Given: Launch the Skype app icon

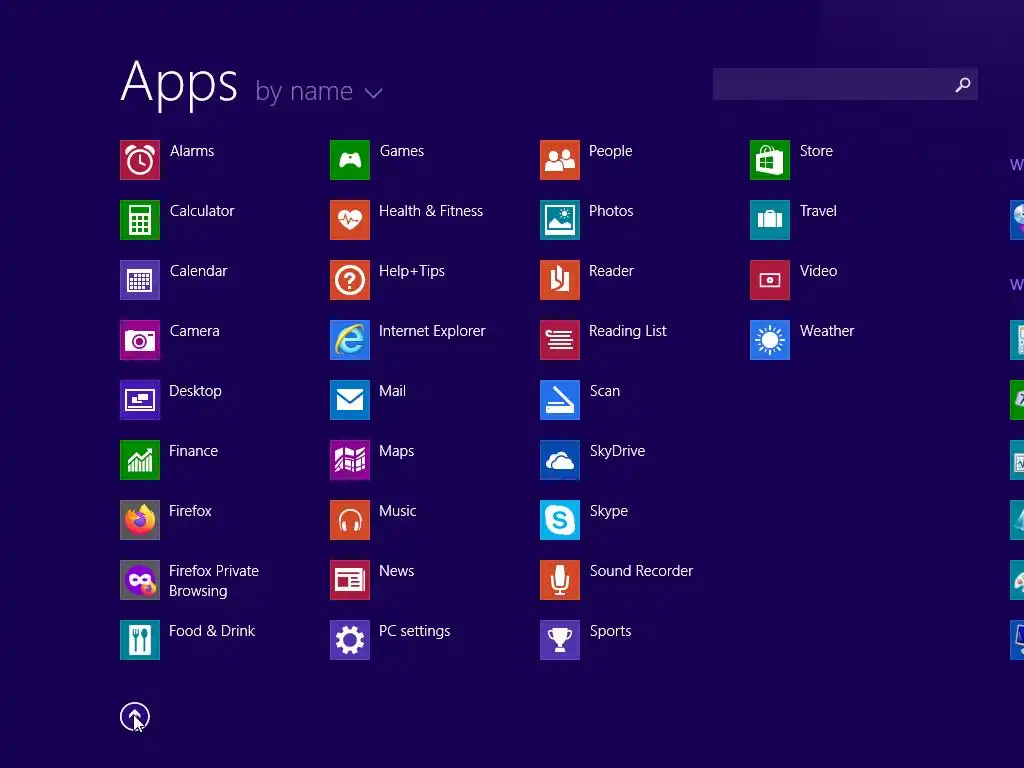Looking at the screenshot, I should pos(560,520).
